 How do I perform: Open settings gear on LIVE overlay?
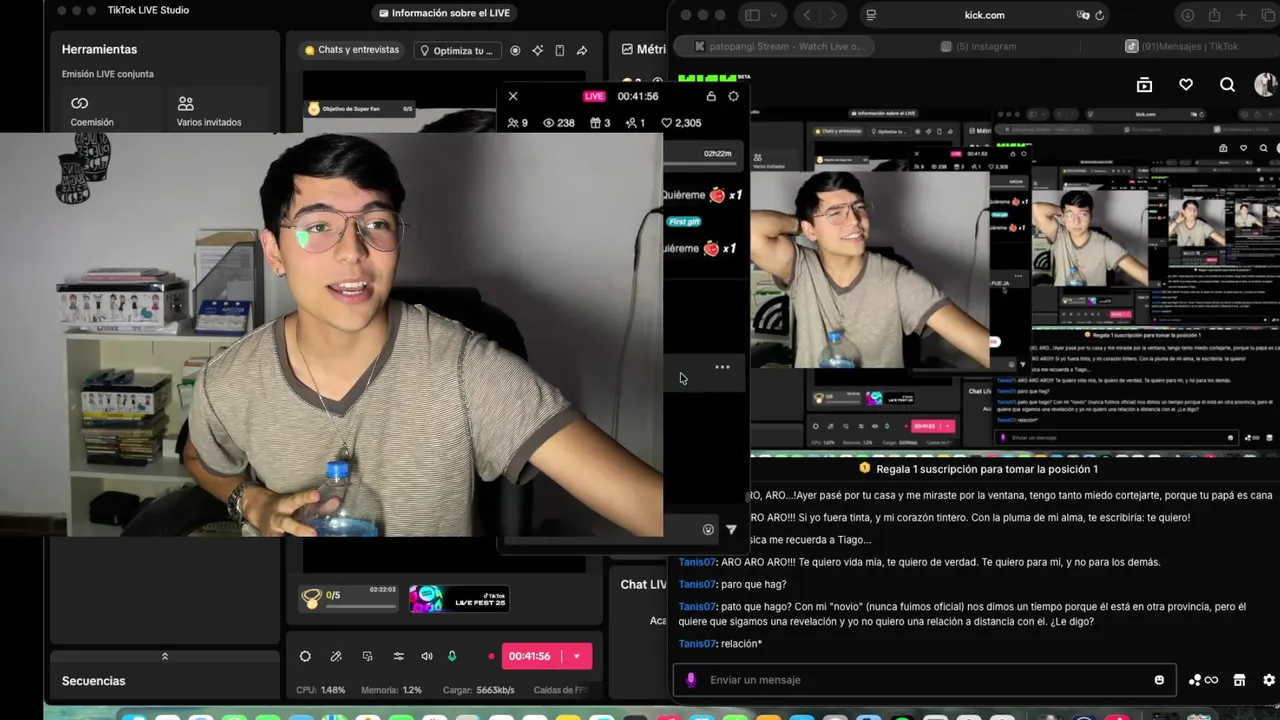733,96
